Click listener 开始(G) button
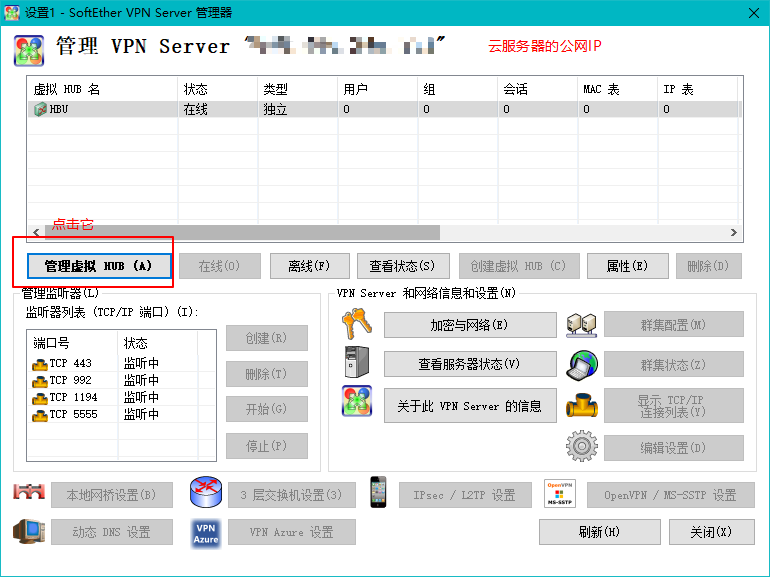The width and height of the screenshot is (770, 577). pyautogui.click(x=267, y=409)
